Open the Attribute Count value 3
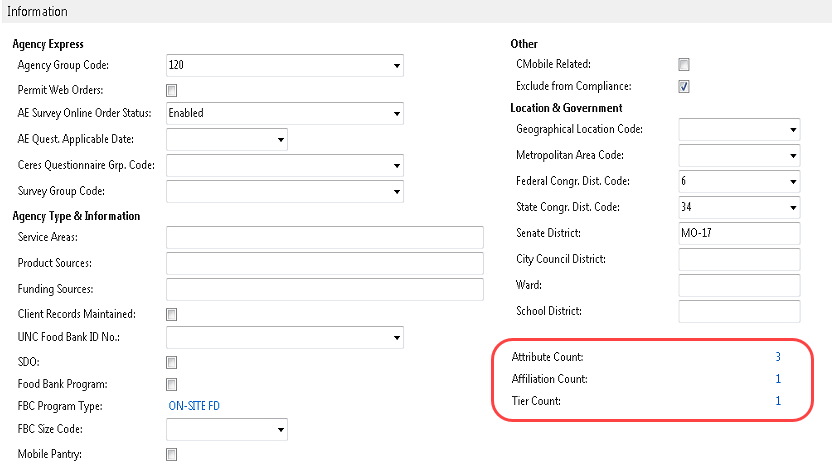 pos(777,357)
